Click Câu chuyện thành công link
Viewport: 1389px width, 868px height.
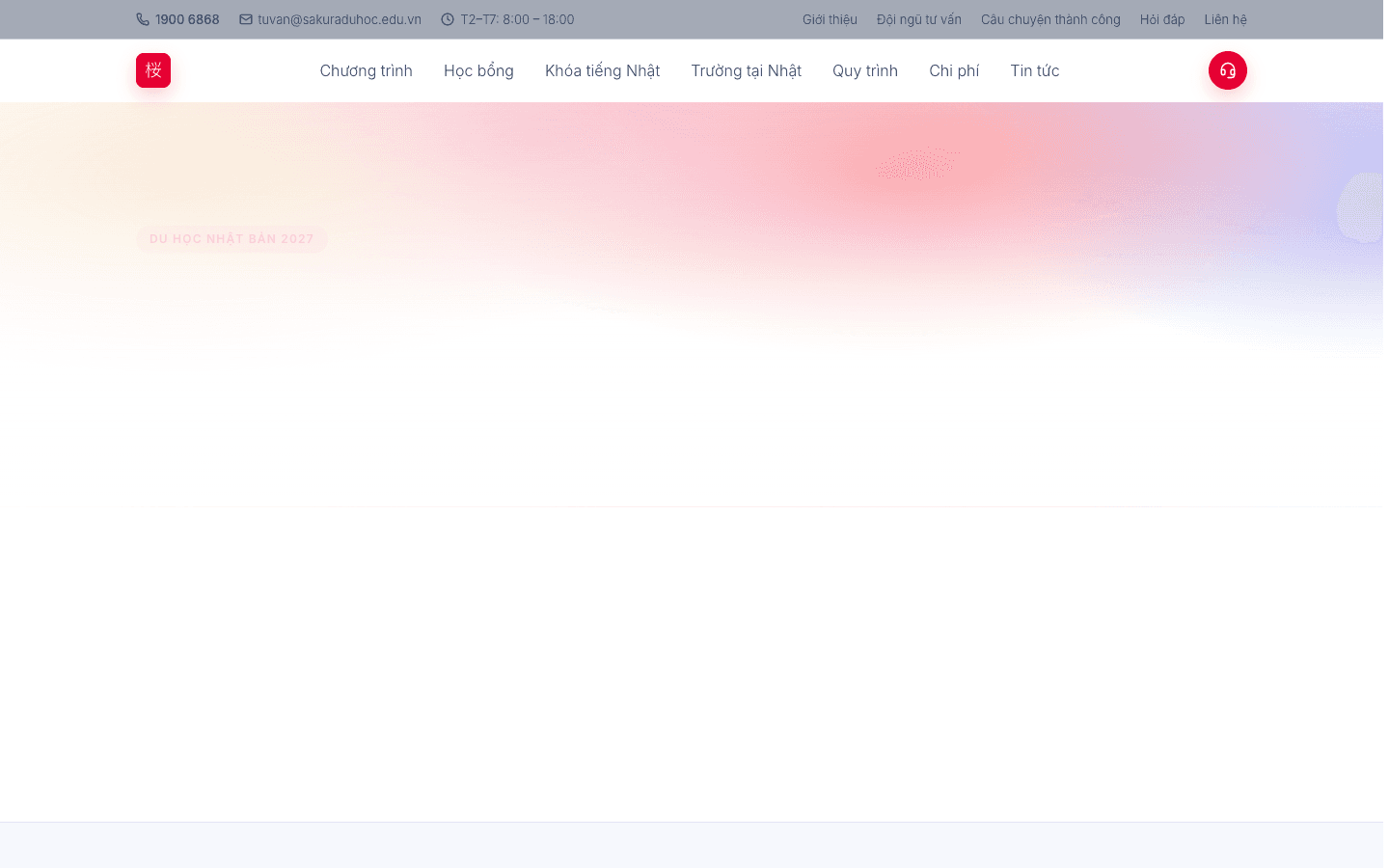[1050, 19]
